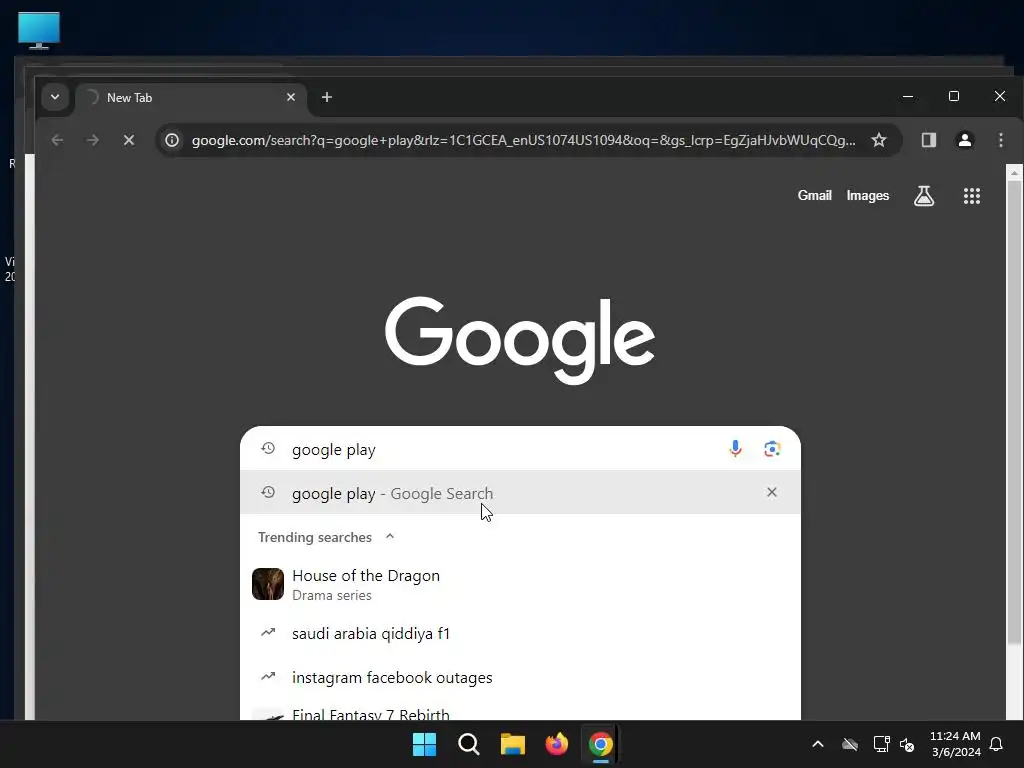Go back with the back arrow

[57, 140]
